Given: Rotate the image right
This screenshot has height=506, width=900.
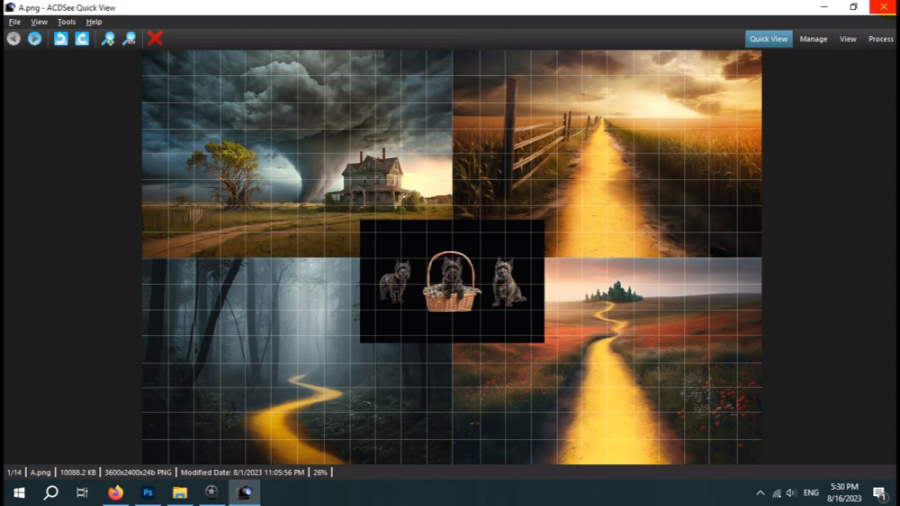Looking at the screenshot, I should (x=82, y=38).
